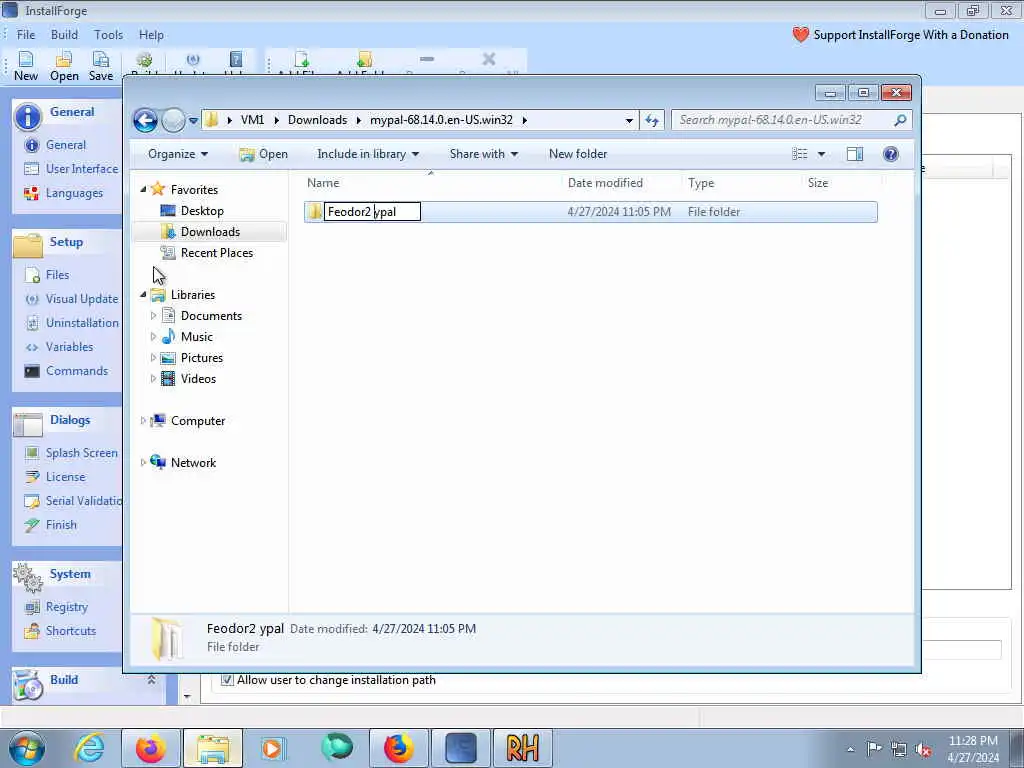Open the File menu in InstallForge

26,35
